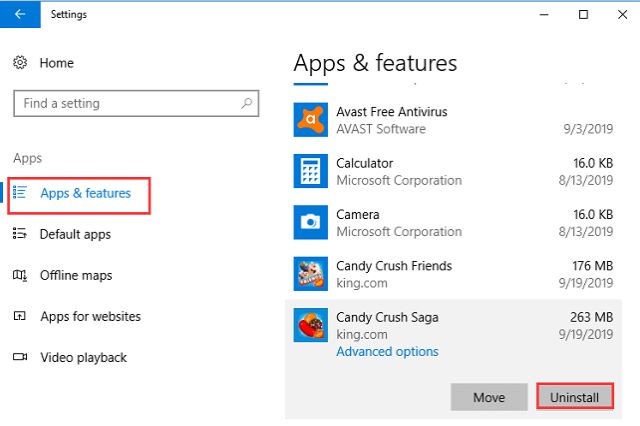The height and width of the screenshot is (426, 640).
Task: Open Home via the gear icon
Action: point(20,63)
